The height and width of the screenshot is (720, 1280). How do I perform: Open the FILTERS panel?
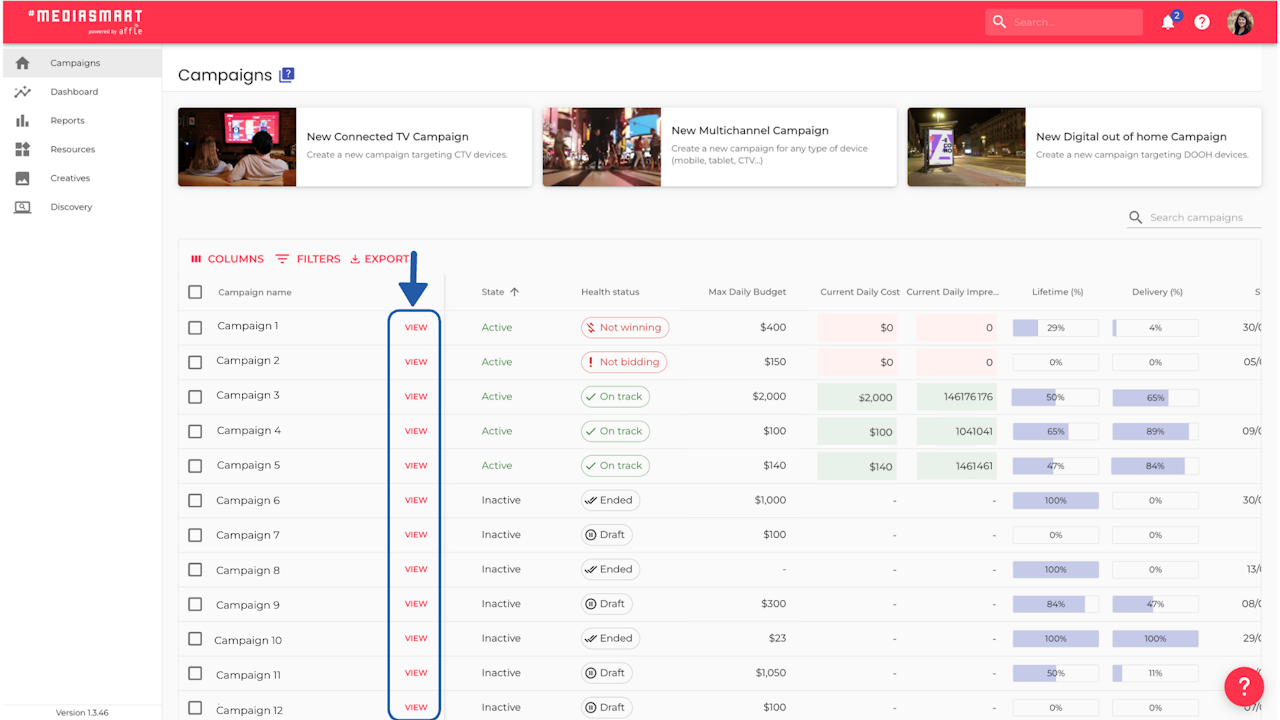(x=308, y=259)
